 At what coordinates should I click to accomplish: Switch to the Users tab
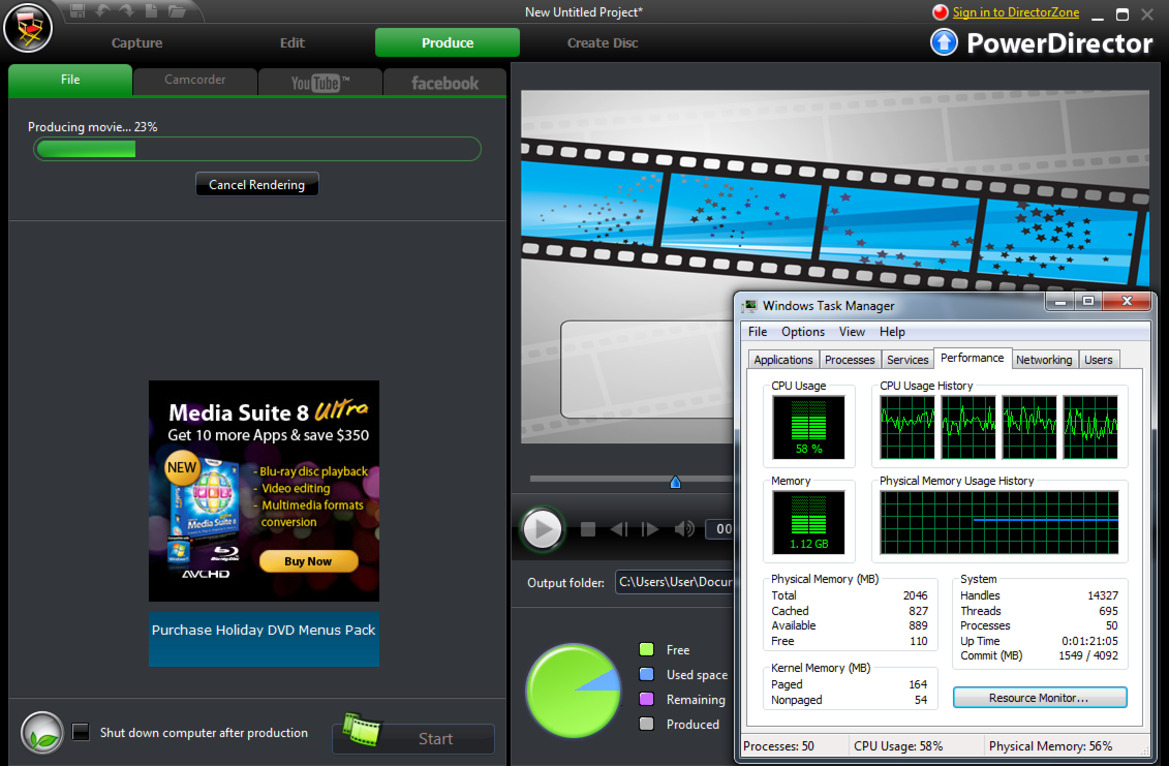[x=1098, y=360]
